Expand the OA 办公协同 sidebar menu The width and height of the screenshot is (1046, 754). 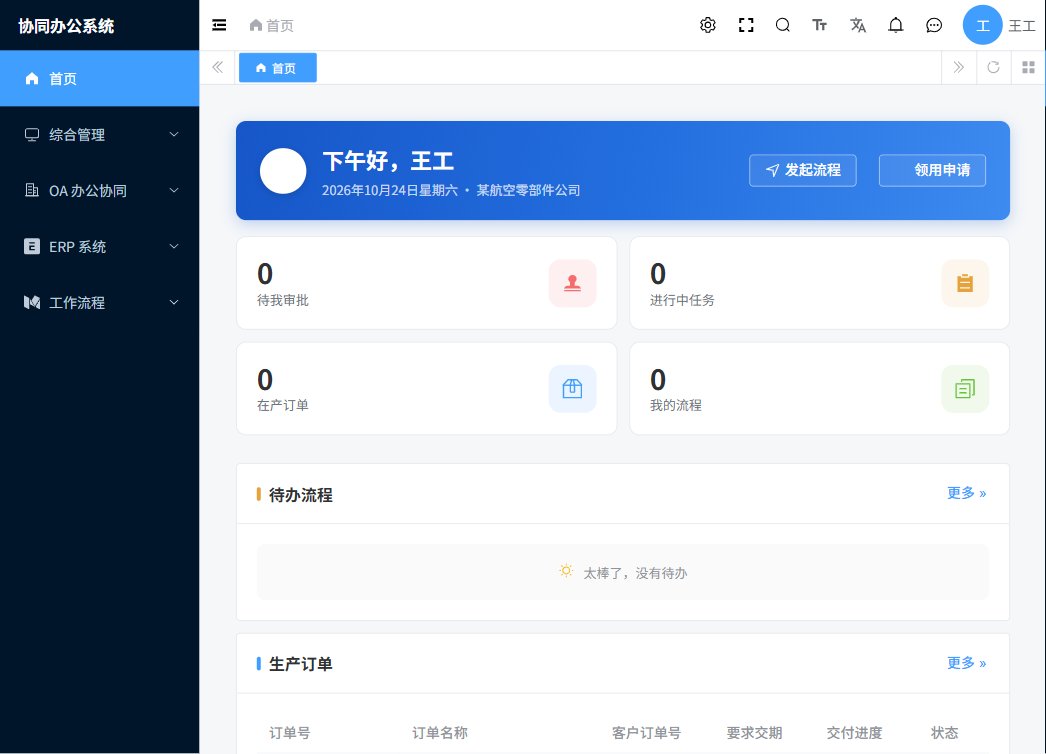(x=99, y=191)
